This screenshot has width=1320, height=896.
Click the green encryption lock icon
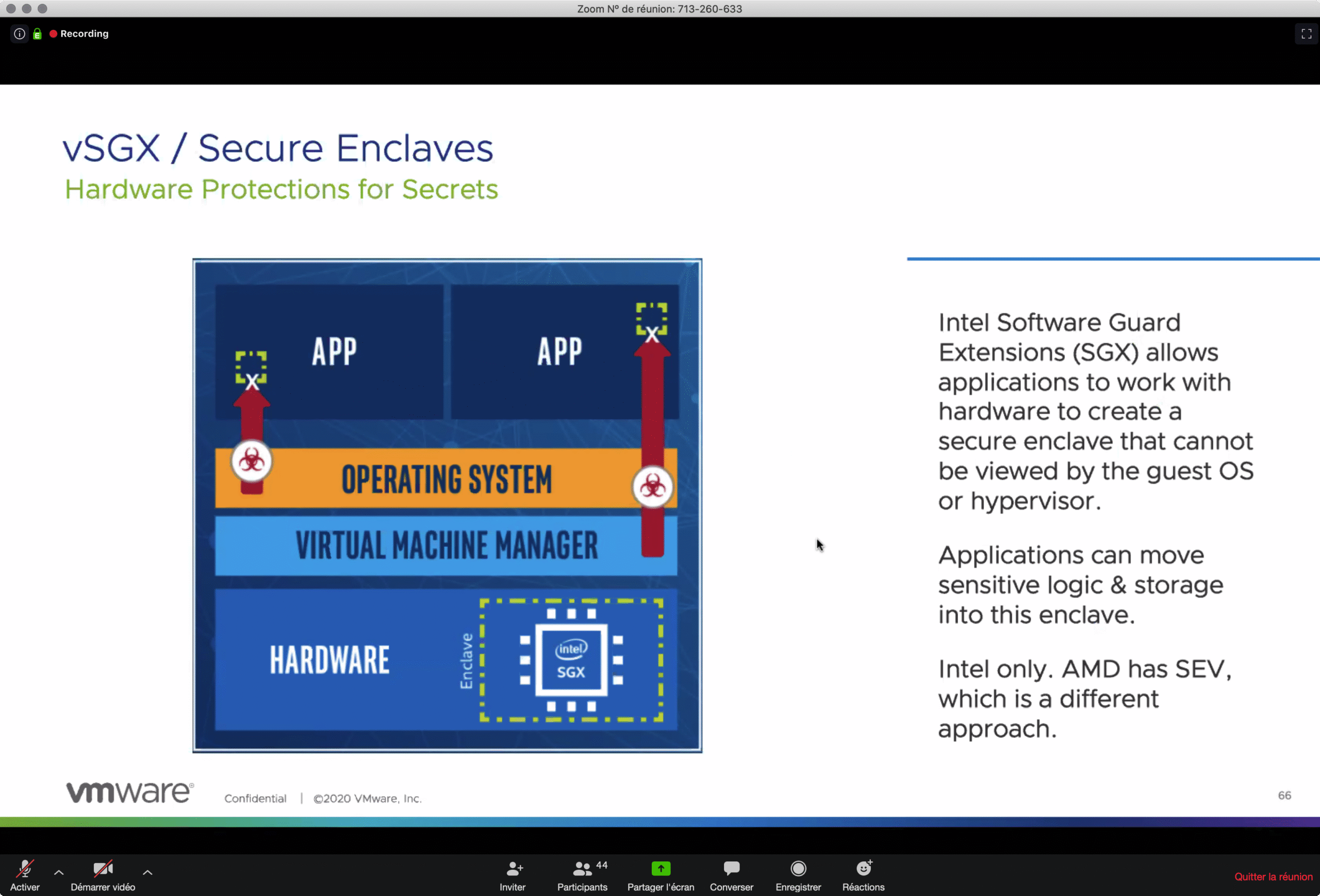pyautogui.click(x=38, y=34)
